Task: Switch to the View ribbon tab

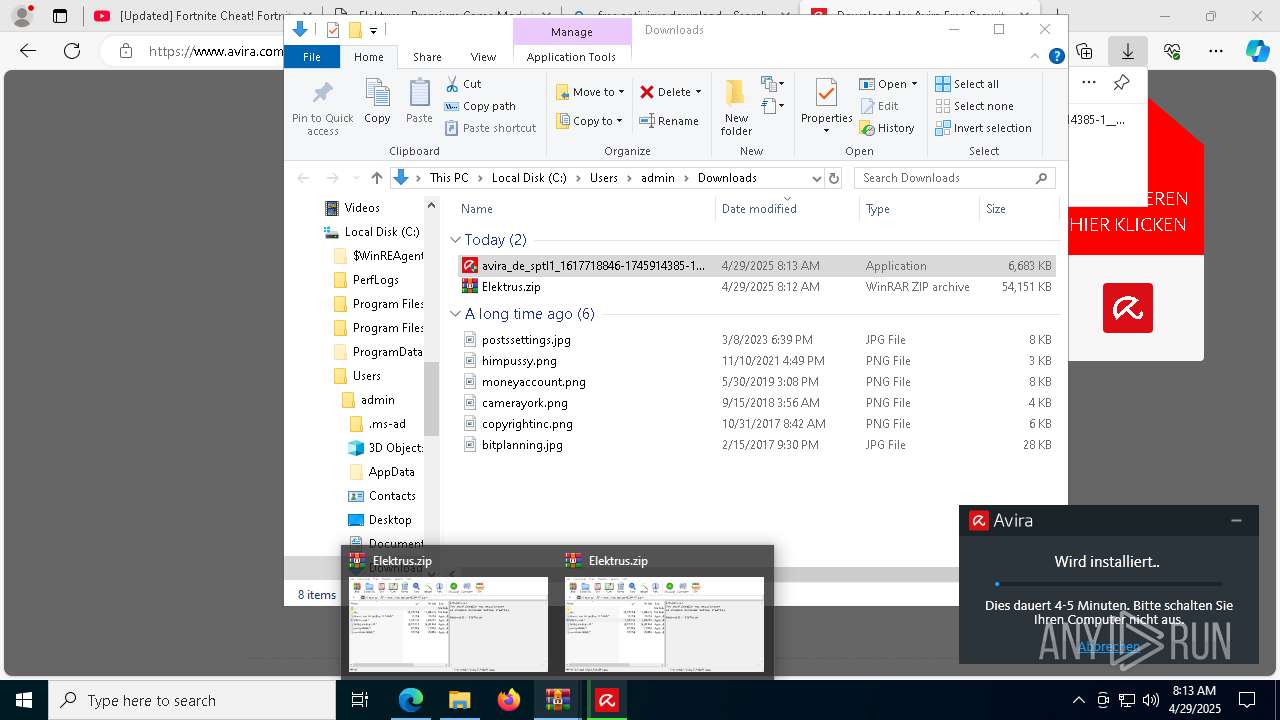Action: (x=483, y=57)
